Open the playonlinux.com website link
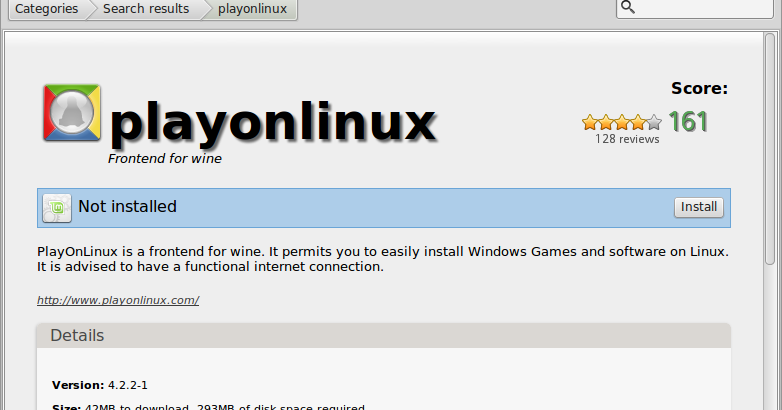The width and height of the screenshot is (782, 410). 118,300
